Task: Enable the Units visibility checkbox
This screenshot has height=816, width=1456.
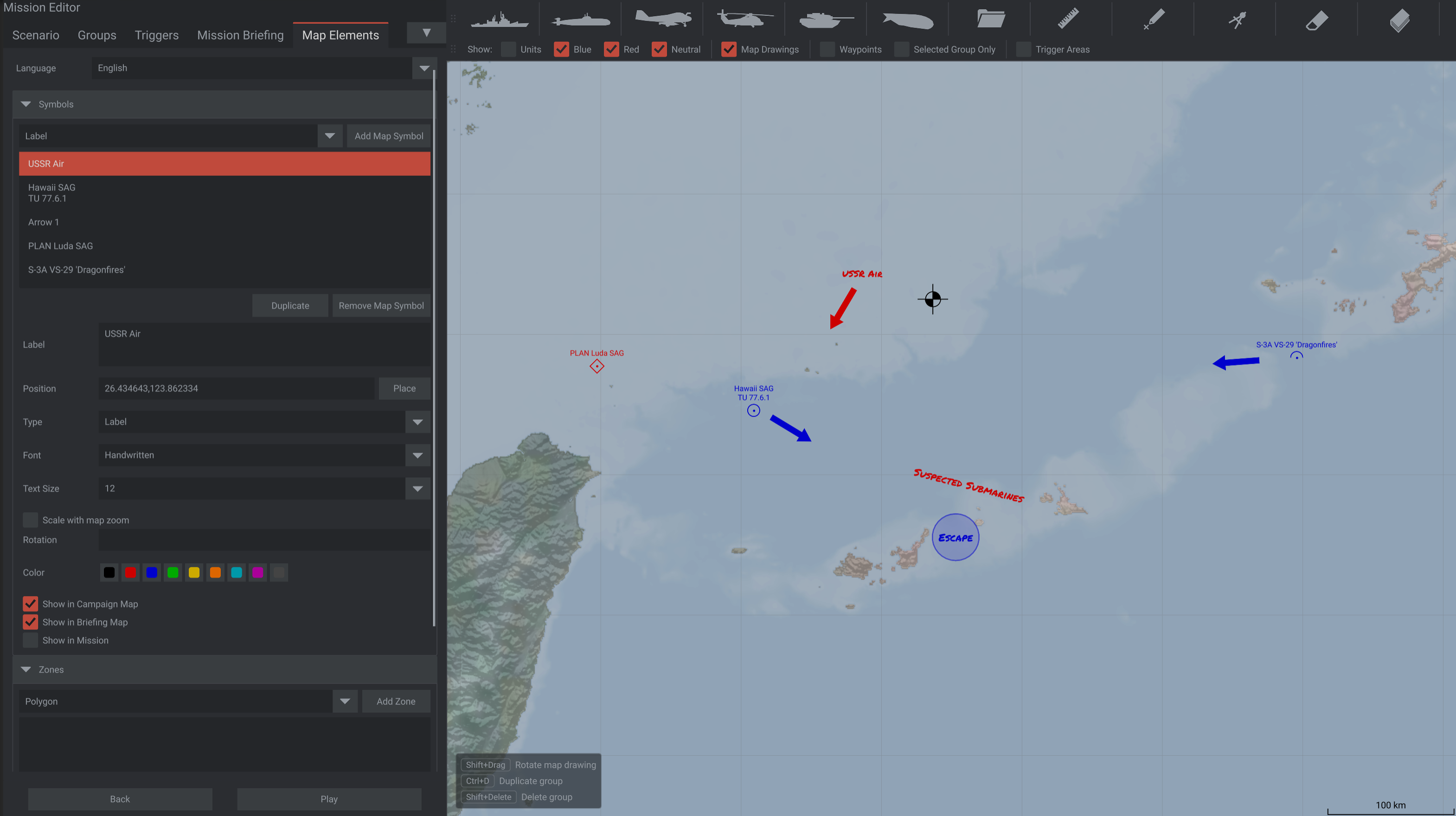Action: (x=509, y=49)
